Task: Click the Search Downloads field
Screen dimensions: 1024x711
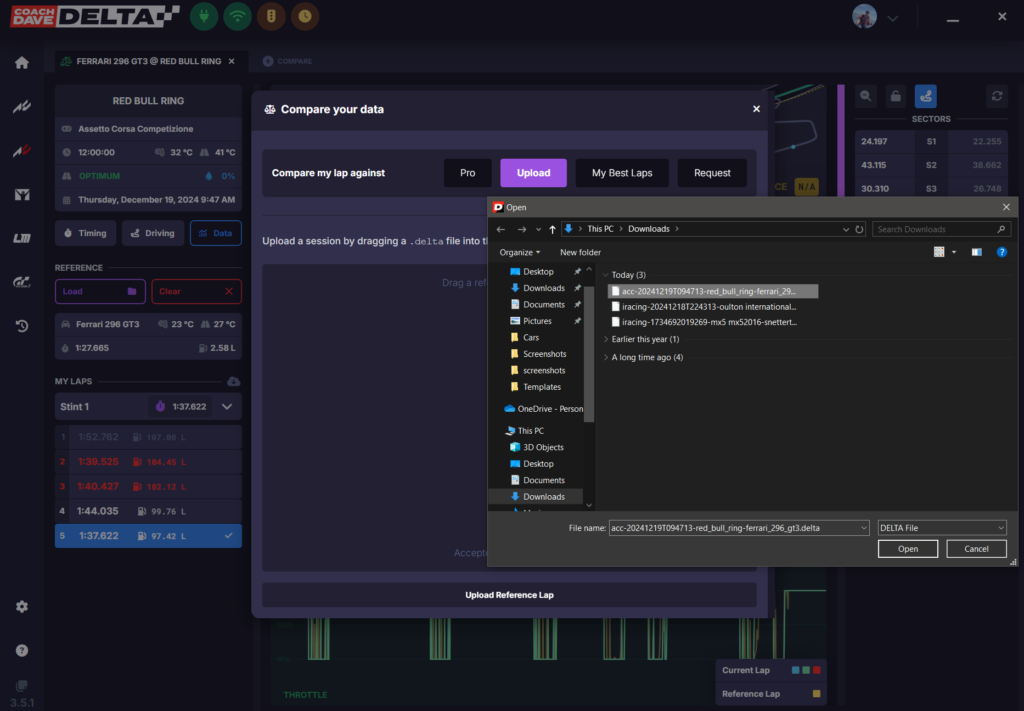Action: coord(942,229)
